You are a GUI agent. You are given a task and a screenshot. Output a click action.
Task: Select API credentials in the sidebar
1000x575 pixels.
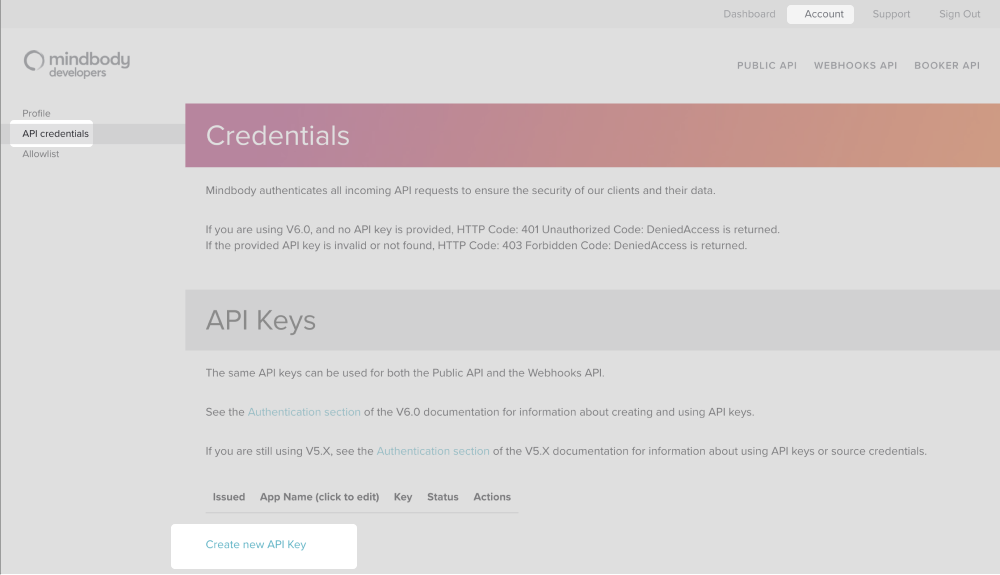[55, 134]
